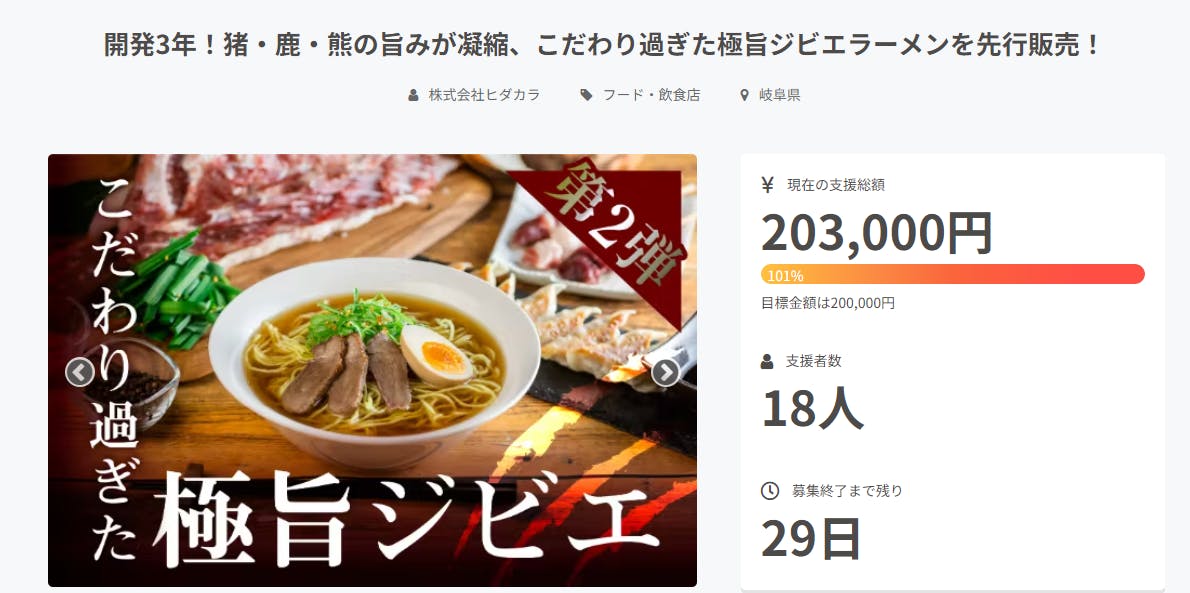
Task: Open the フード・飲食店 category link
Action: click(651, 95)
